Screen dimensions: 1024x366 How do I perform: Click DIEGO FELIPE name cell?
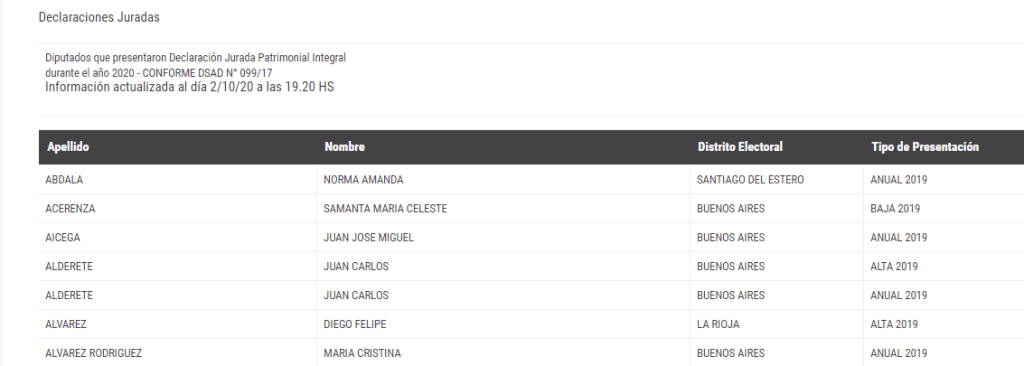[x=355, y=324]
